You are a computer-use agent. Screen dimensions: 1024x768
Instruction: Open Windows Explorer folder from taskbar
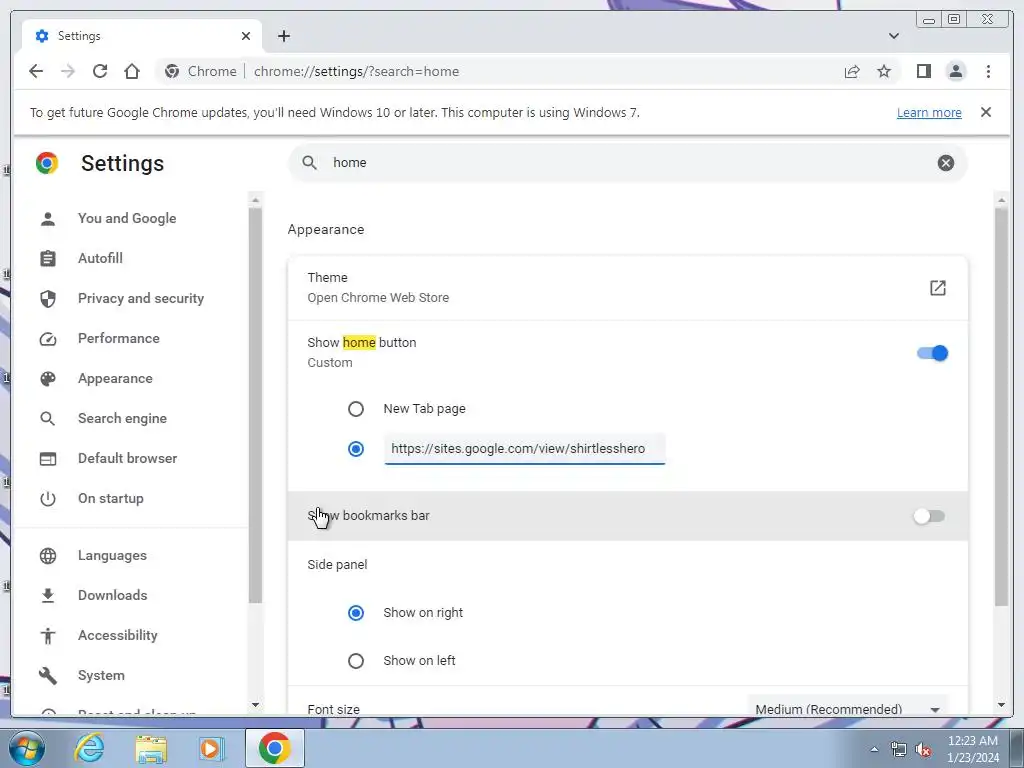150,748
